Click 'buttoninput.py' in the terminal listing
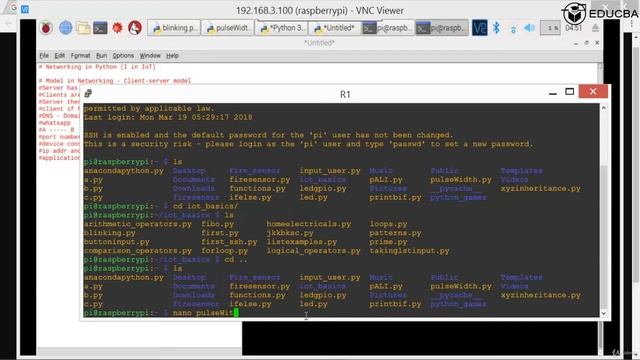The height and width of the screenshot is (360, 640). 116,242
